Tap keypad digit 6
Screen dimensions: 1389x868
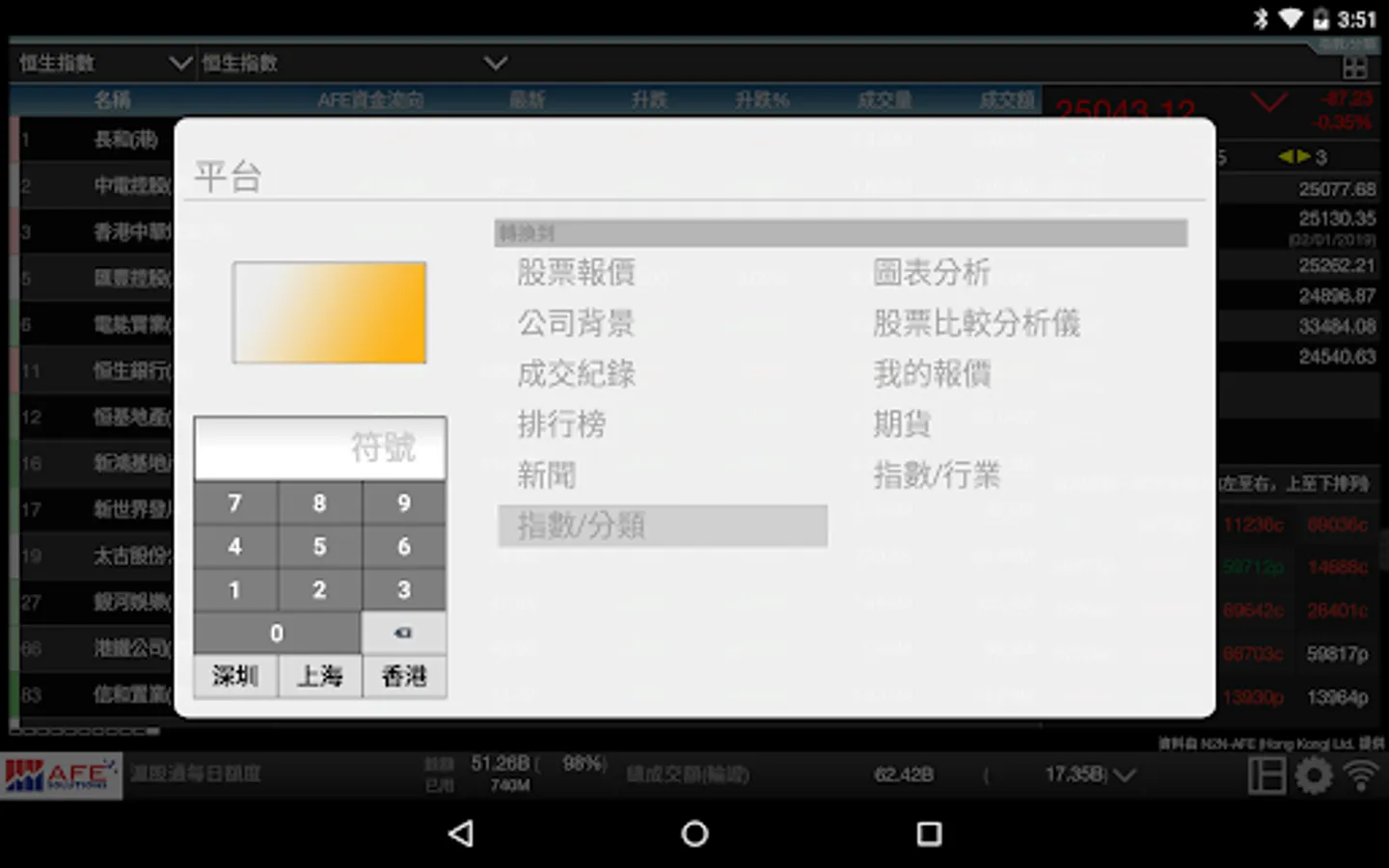404,547
